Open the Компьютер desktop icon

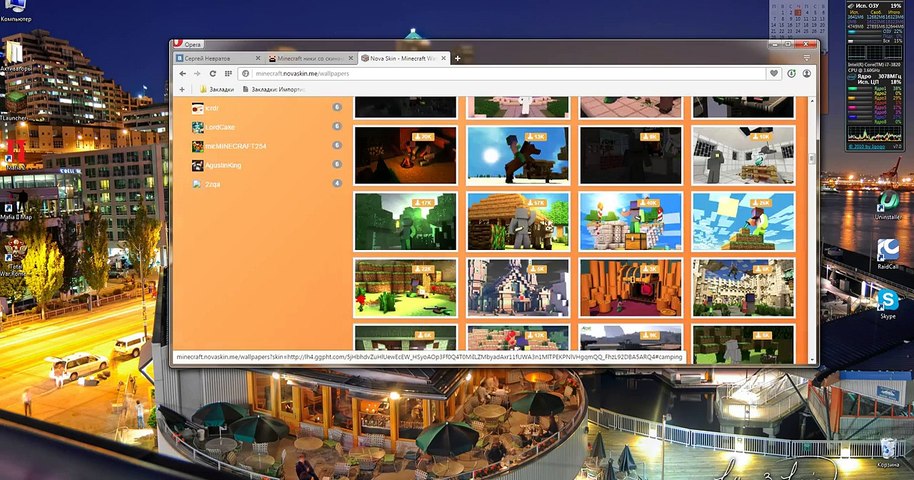pyautogui.click(x=15, y=11)
